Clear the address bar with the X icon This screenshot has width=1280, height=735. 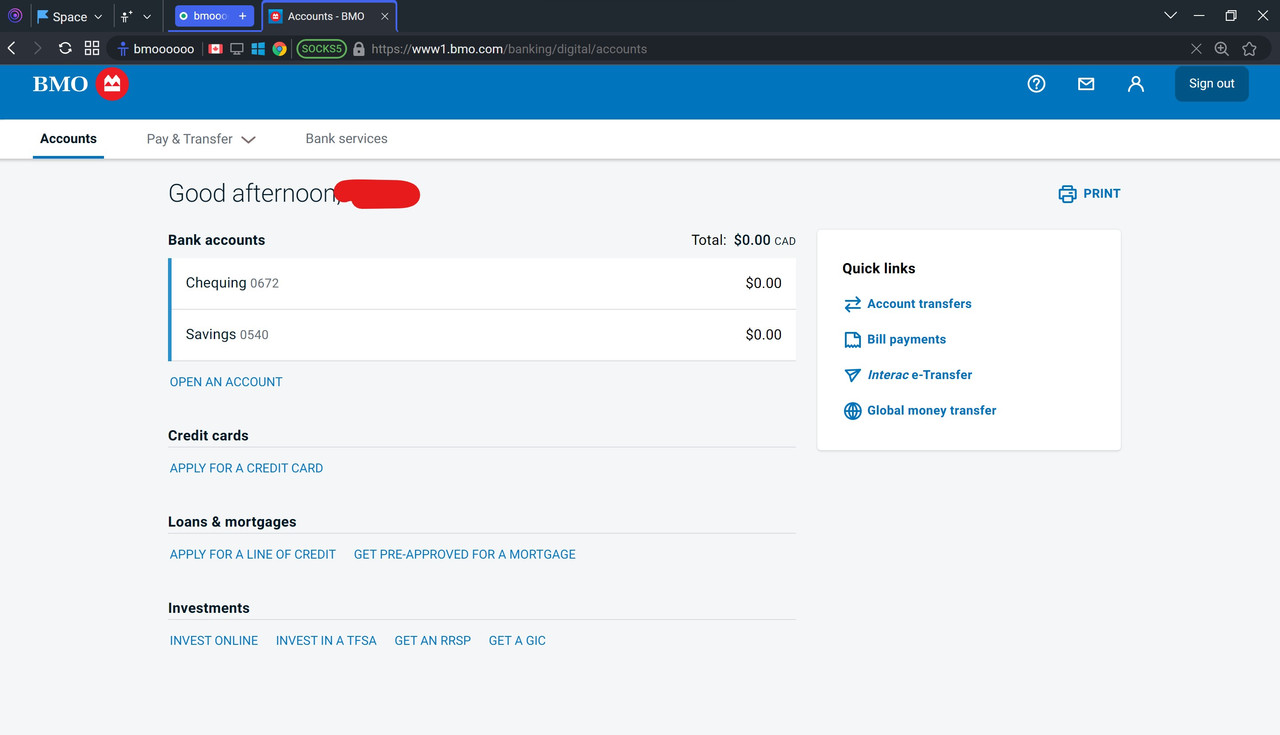1196,48
